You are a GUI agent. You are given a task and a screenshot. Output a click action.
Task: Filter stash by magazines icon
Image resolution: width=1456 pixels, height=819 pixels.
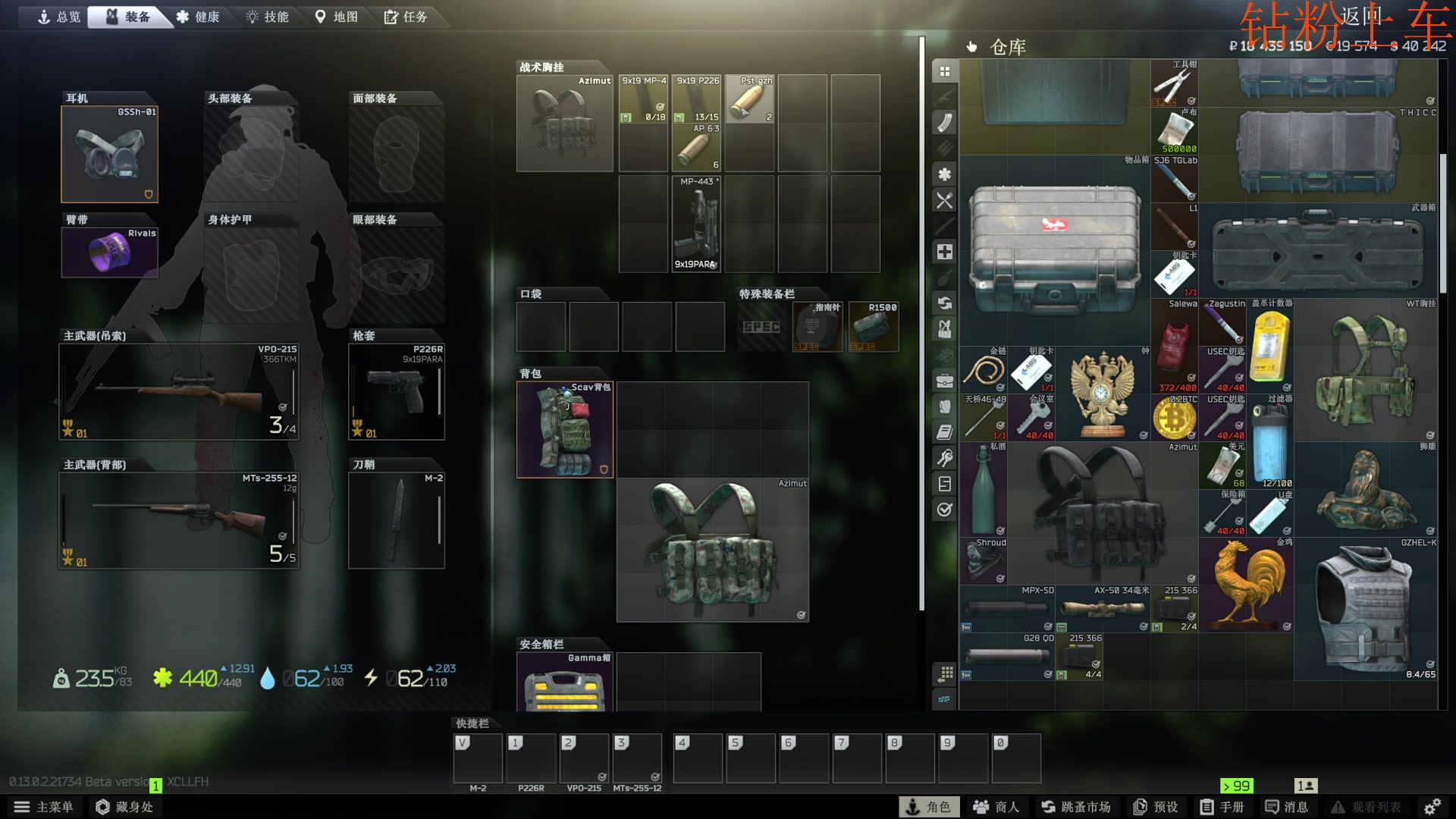945,123
